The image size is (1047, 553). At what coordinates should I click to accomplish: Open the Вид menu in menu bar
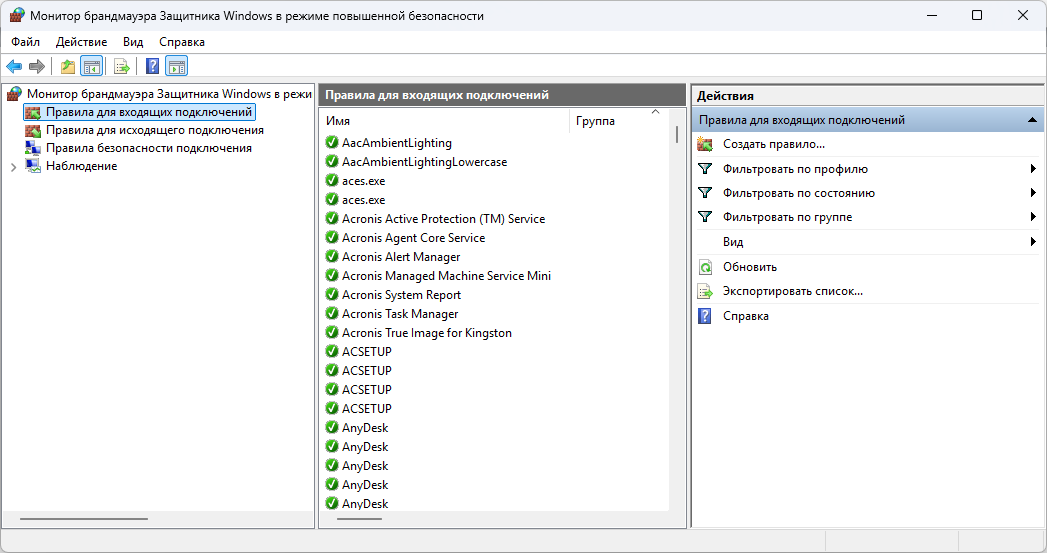(x=133, y=42)
